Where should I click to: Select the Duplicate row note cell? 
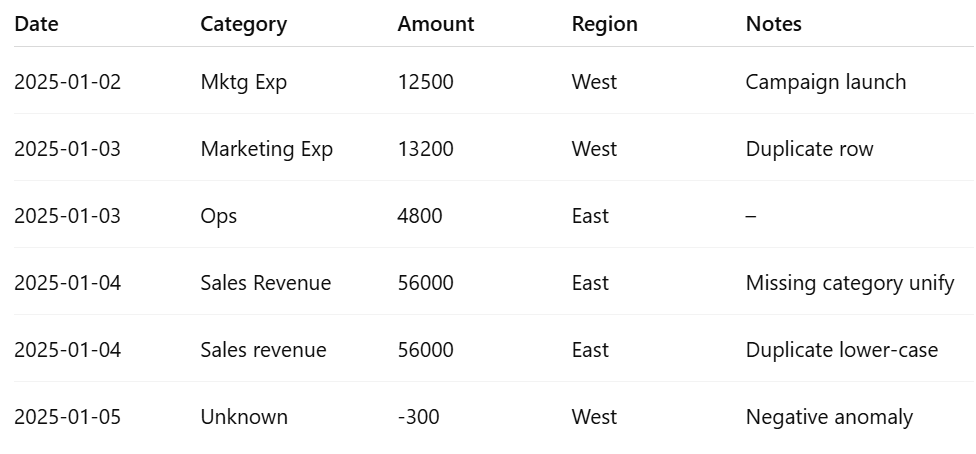click(809, 149)
